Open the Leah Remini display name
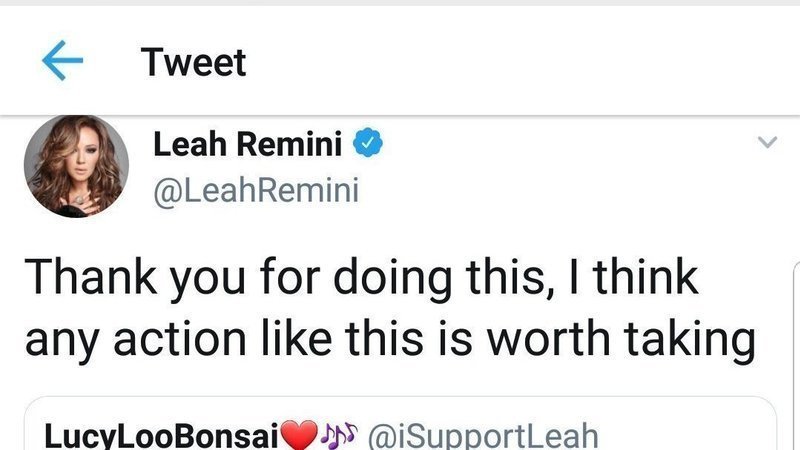Viewport: 800px width, 450px height. point(247,145)
